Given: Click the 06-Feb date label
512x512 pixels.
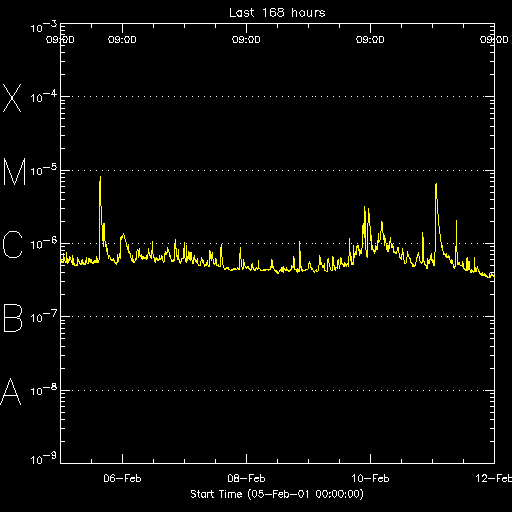Looking at the screenshot, I should [122, 478].
